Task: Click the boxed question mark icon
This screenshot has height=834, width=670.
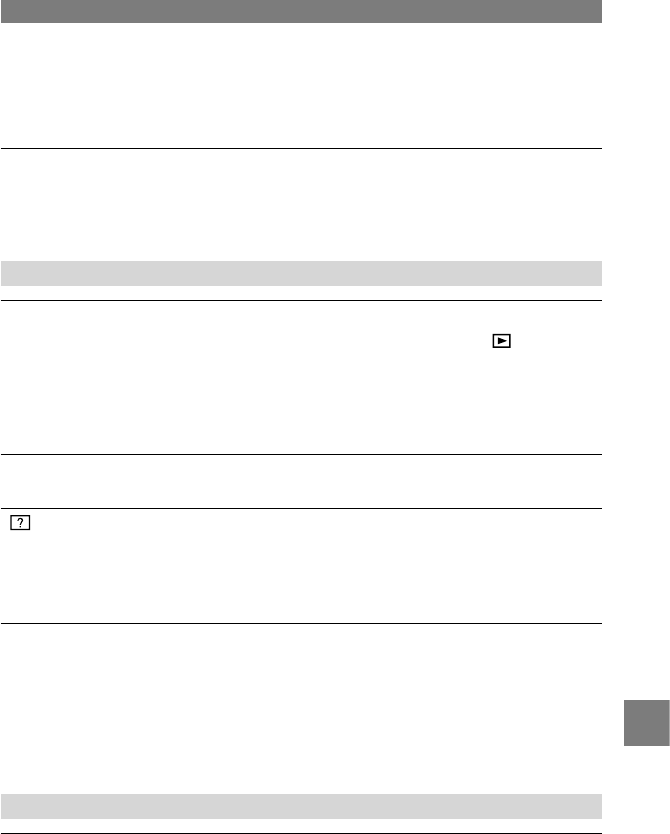Action: (x=20, y=523)
